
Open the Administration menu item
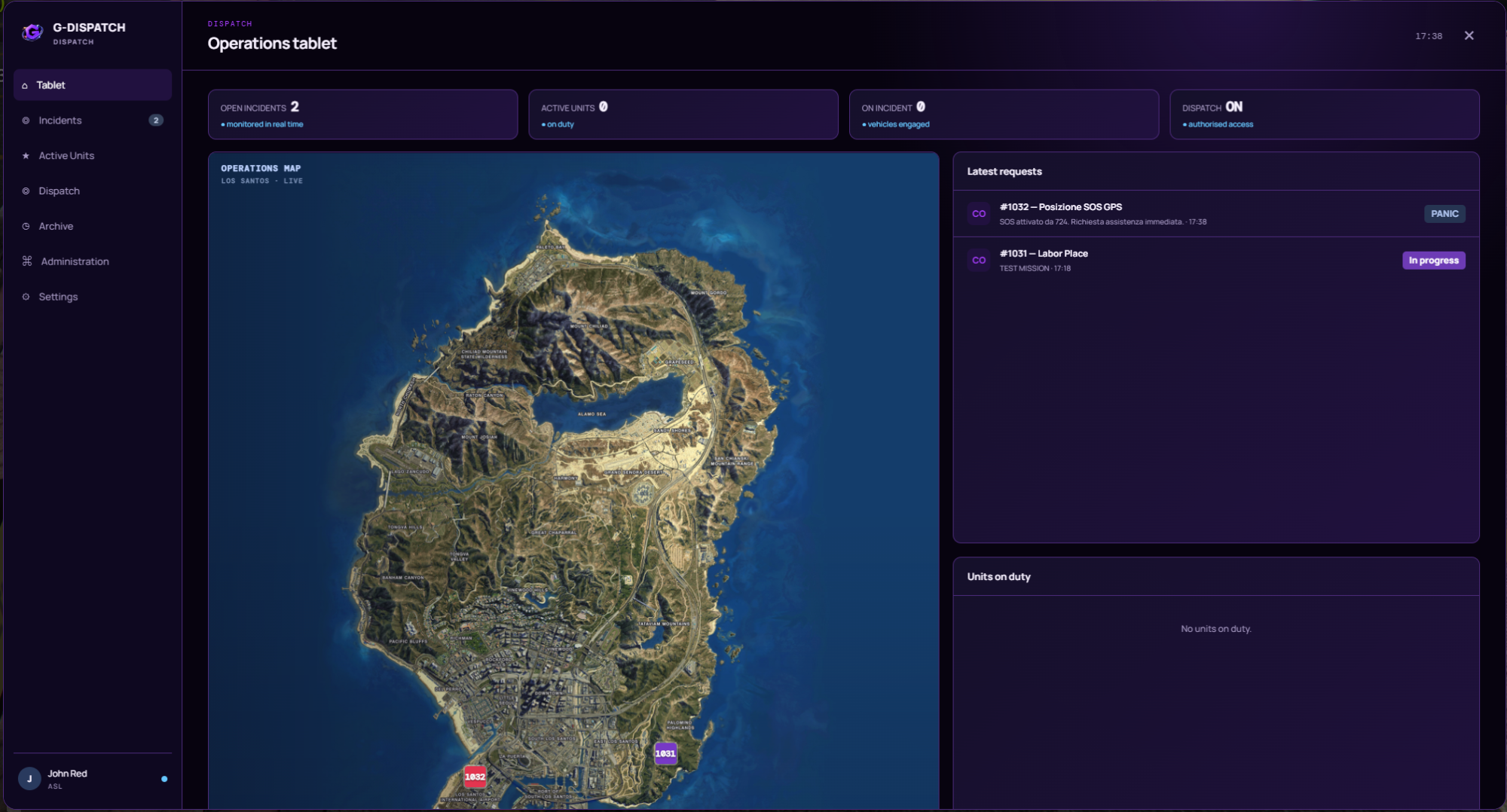pyautogui.click(x=93, y=261)
